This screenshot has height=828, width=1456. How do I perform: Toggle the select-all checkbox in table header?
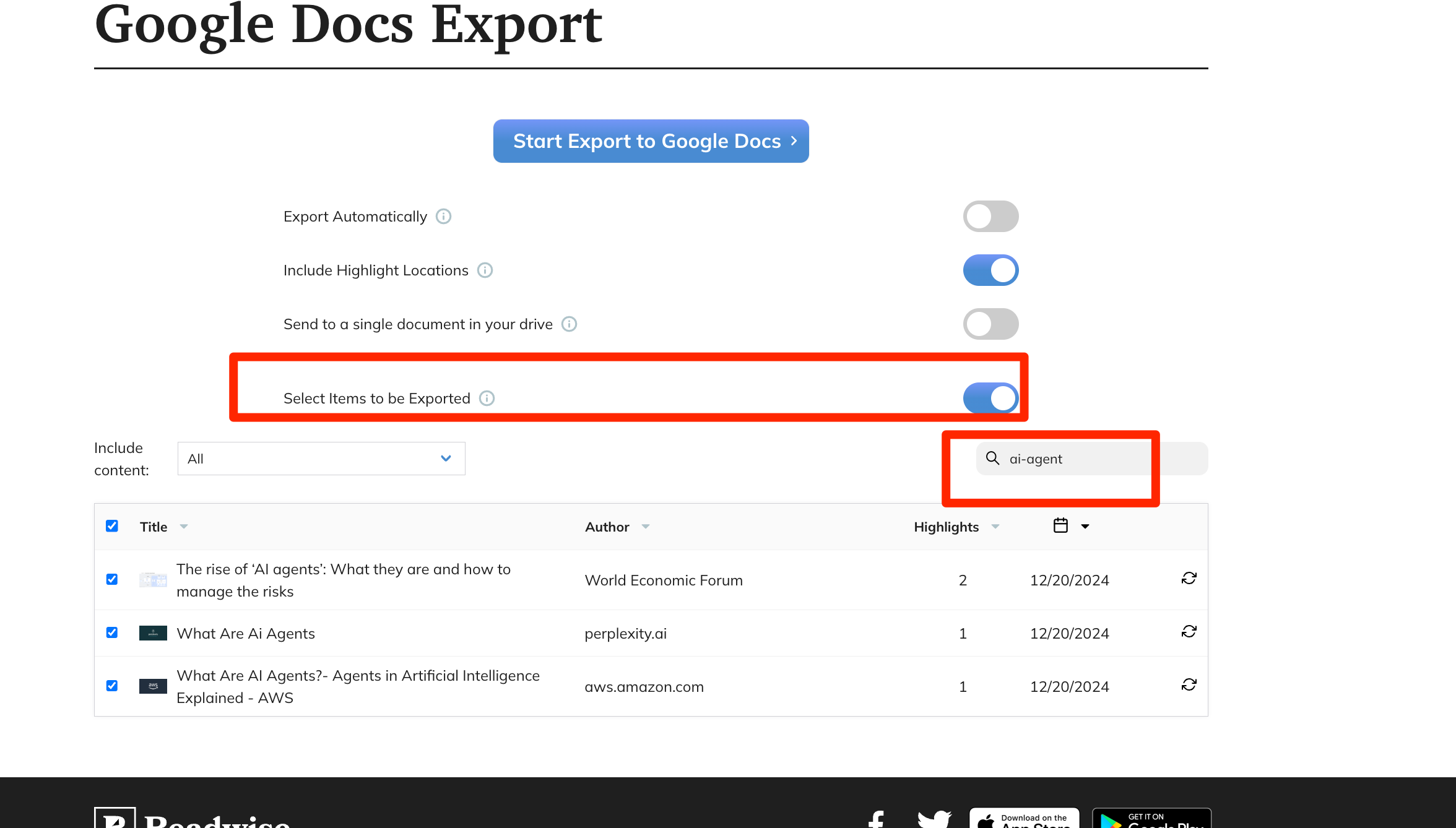tap(112, 526)
